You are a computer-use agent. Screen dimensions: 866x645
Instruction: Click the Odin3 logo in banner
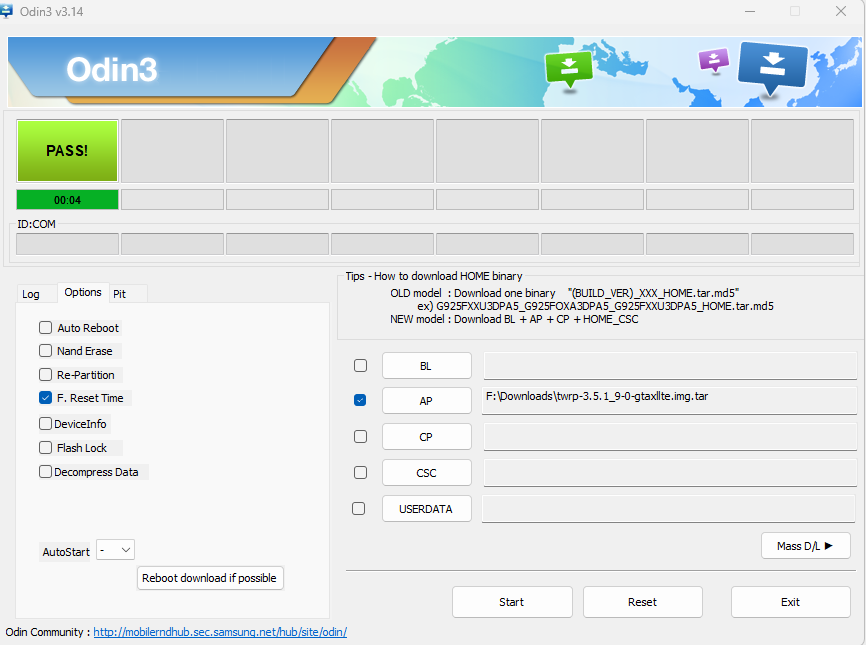point(111,69)
